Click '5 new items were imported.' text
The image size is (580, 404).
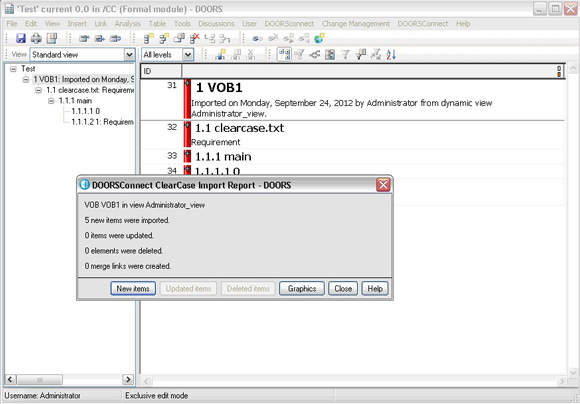[127, 220]
